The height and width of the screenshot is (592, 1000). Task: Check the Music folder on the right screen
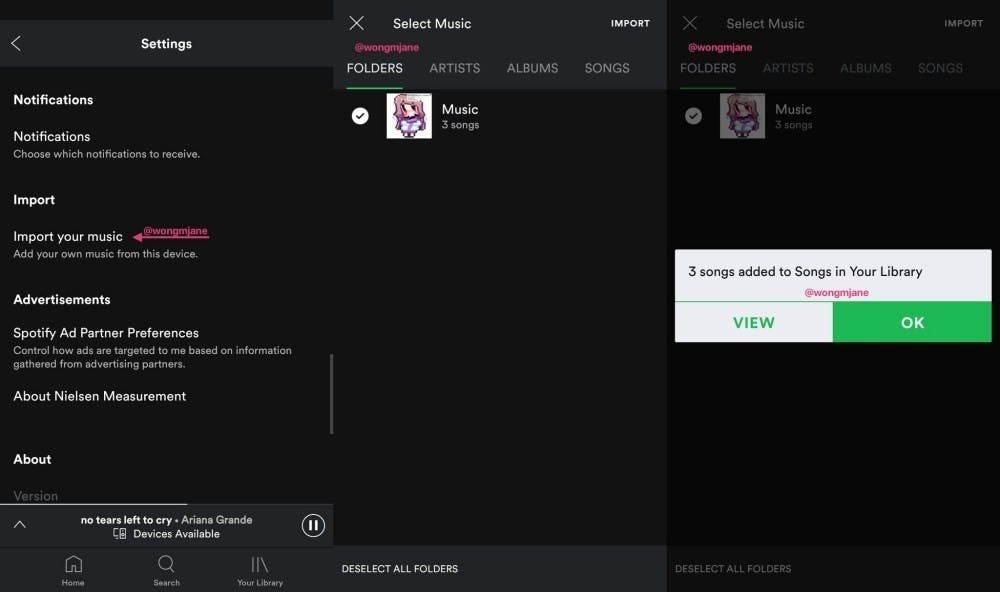(693, 115)
